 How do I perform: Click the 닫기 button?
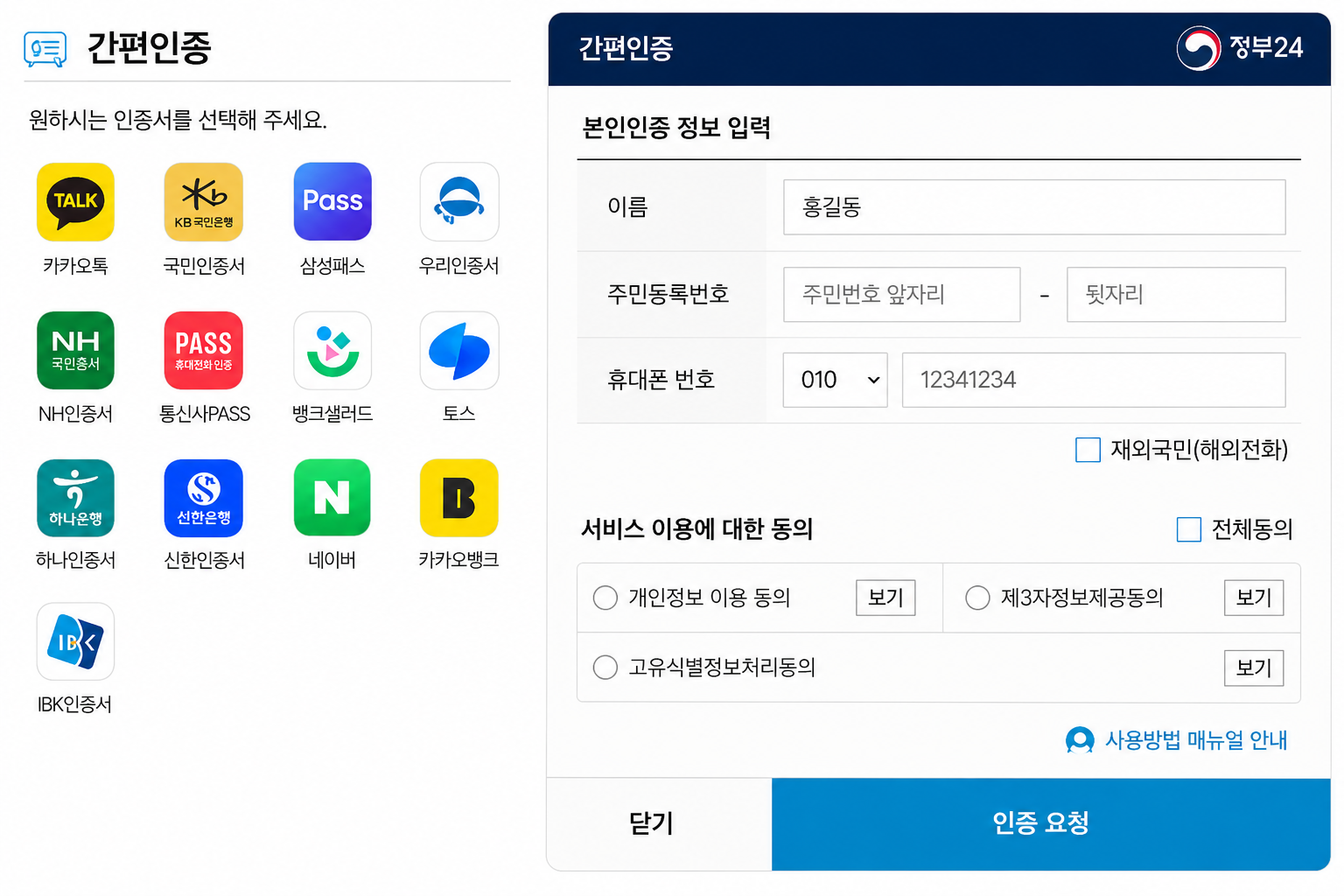[x=660, y=823]
